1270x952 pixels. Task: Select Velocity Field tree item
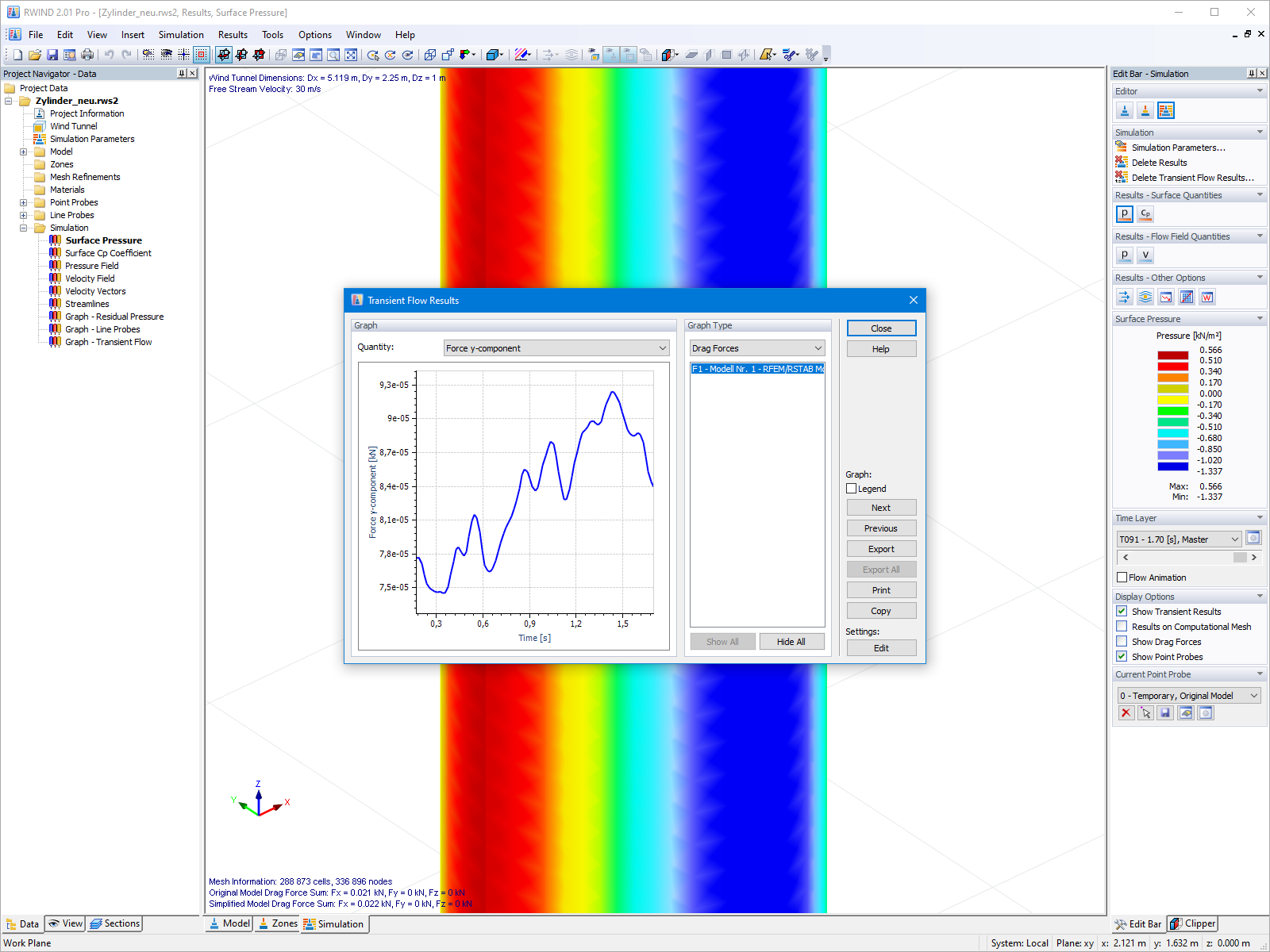tap(90, 278)
